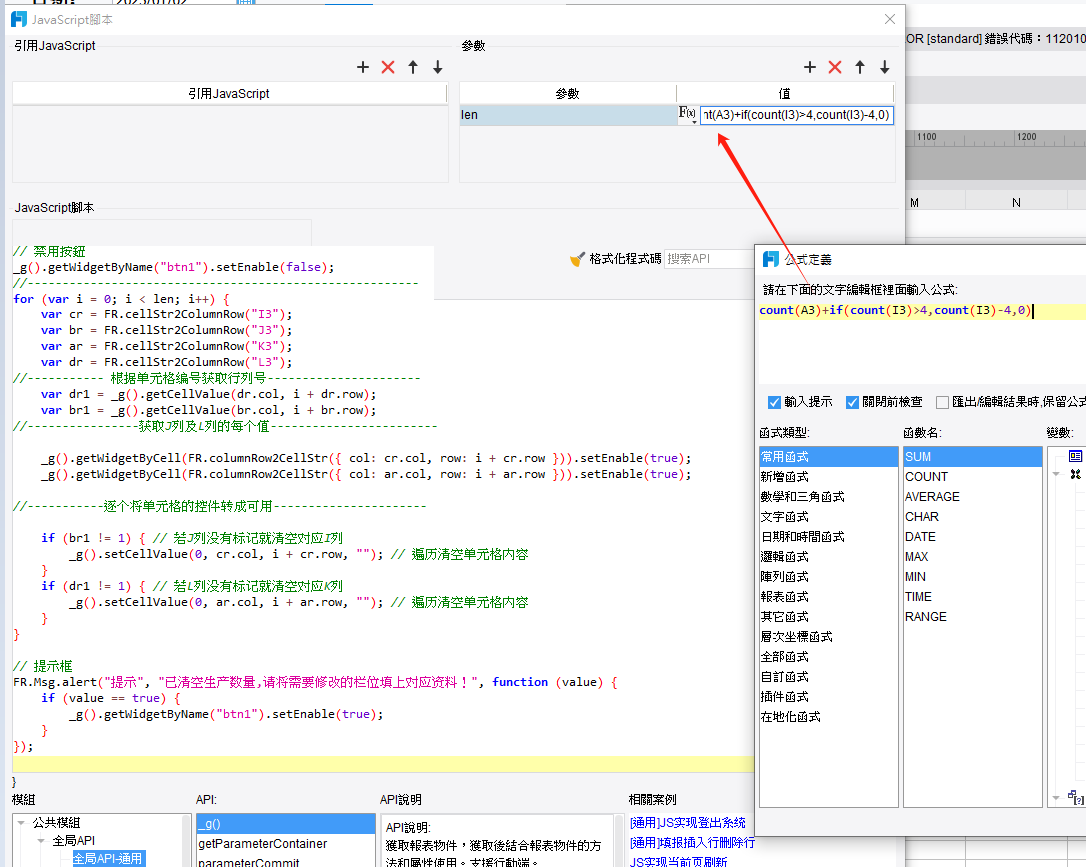Pick the COUNT function
This screenshot has height=867, width=1086.
[x=972, y=477]
